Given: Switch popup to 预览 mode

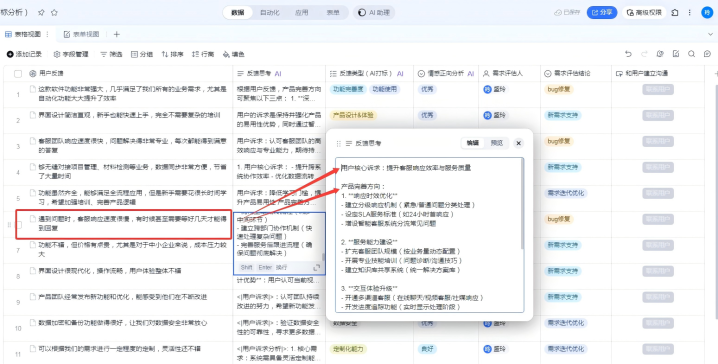Looking at the screenshot, I should 497,143.
